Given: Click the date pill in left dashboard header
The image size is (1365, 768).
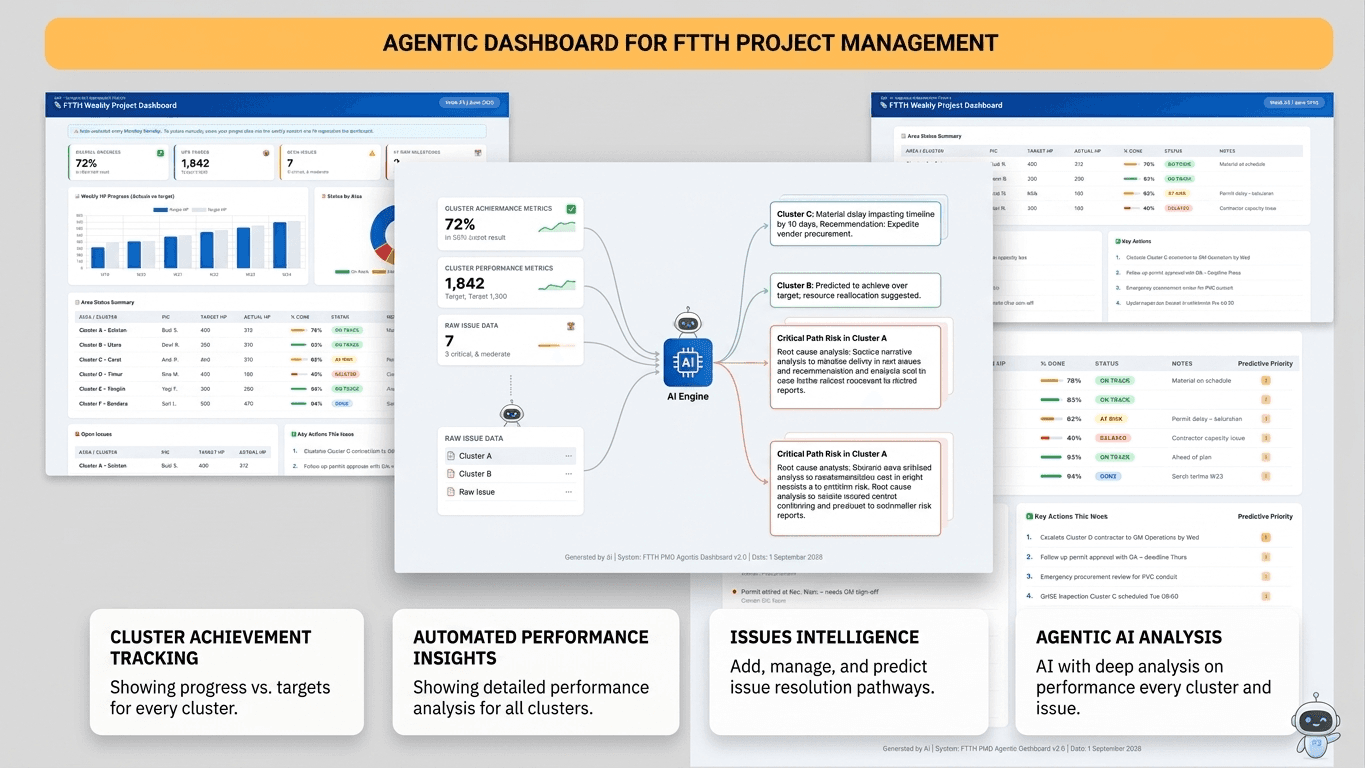Looking at the screenshot, I should (x=469, y=102).
